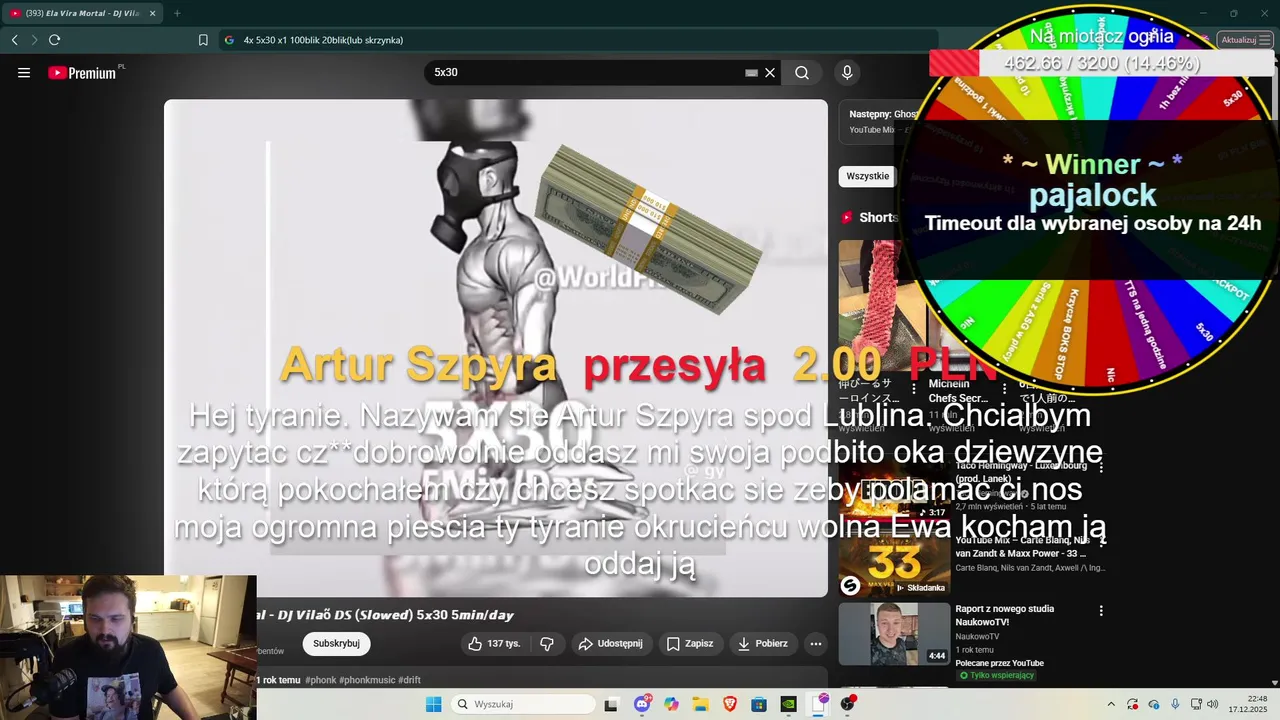This screenshot has height=720, width=1280.
Task: Focus the YouTube search box
Action: point(585,72)
